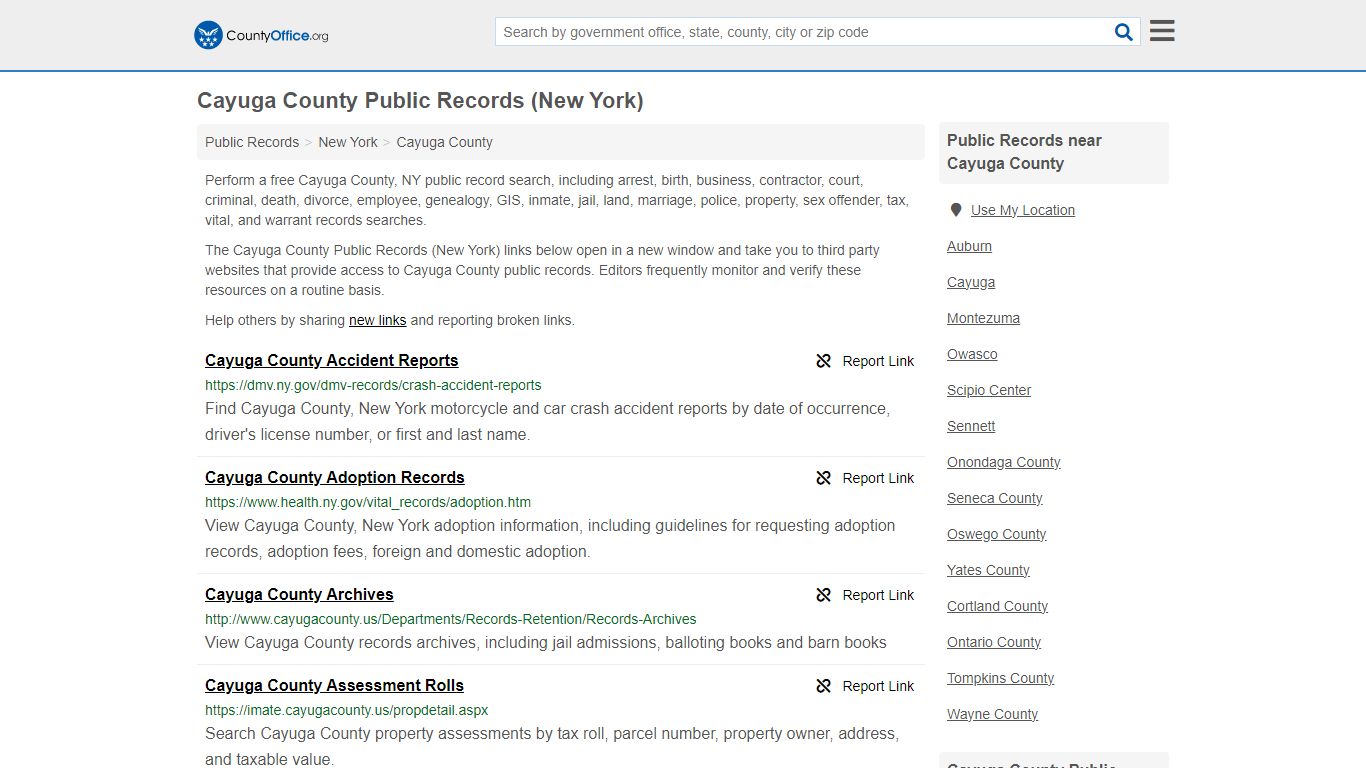Report link for Cayuga County Archives
The width and height of the screenshot is (1366, 768).
(x=878, y=595)
